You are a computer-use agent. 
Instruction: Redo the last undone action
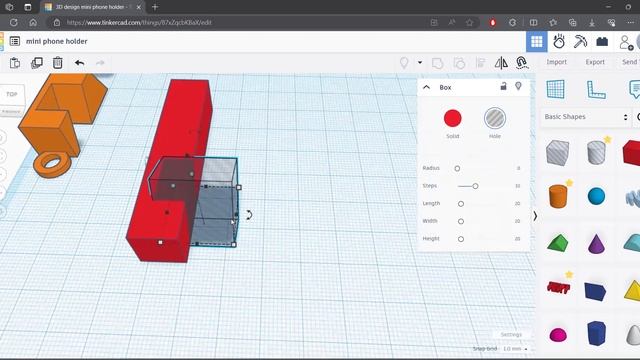pyautogui.click(x=100, y=63)
